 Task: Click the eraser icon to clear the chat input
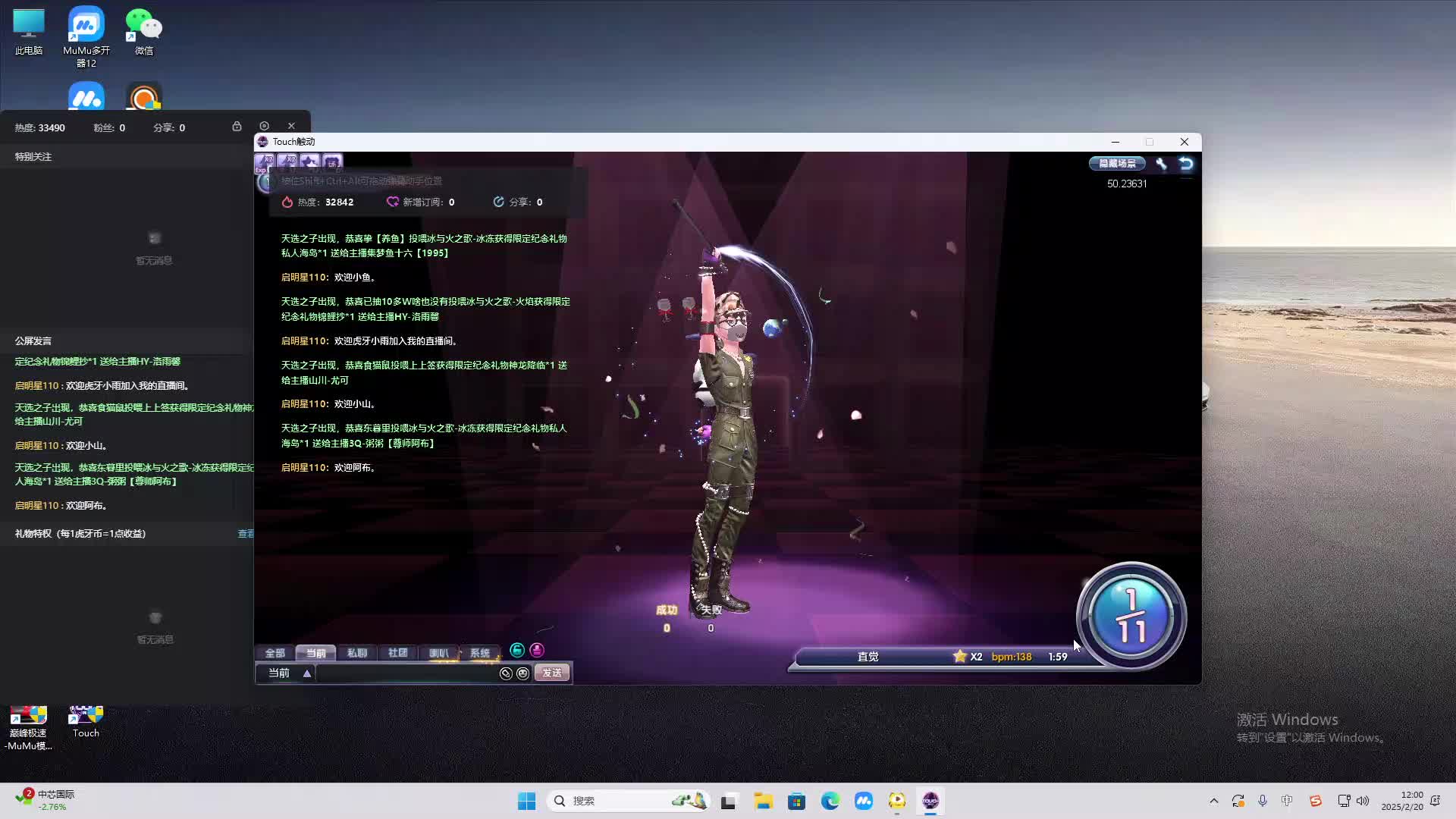(506, 673)
